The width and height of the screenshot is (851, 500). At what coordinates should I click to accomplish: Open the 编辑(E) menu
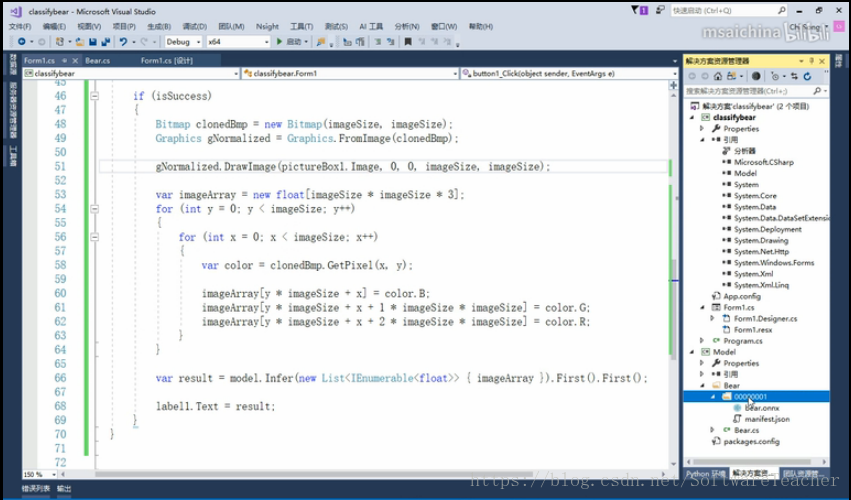[54, 26]
